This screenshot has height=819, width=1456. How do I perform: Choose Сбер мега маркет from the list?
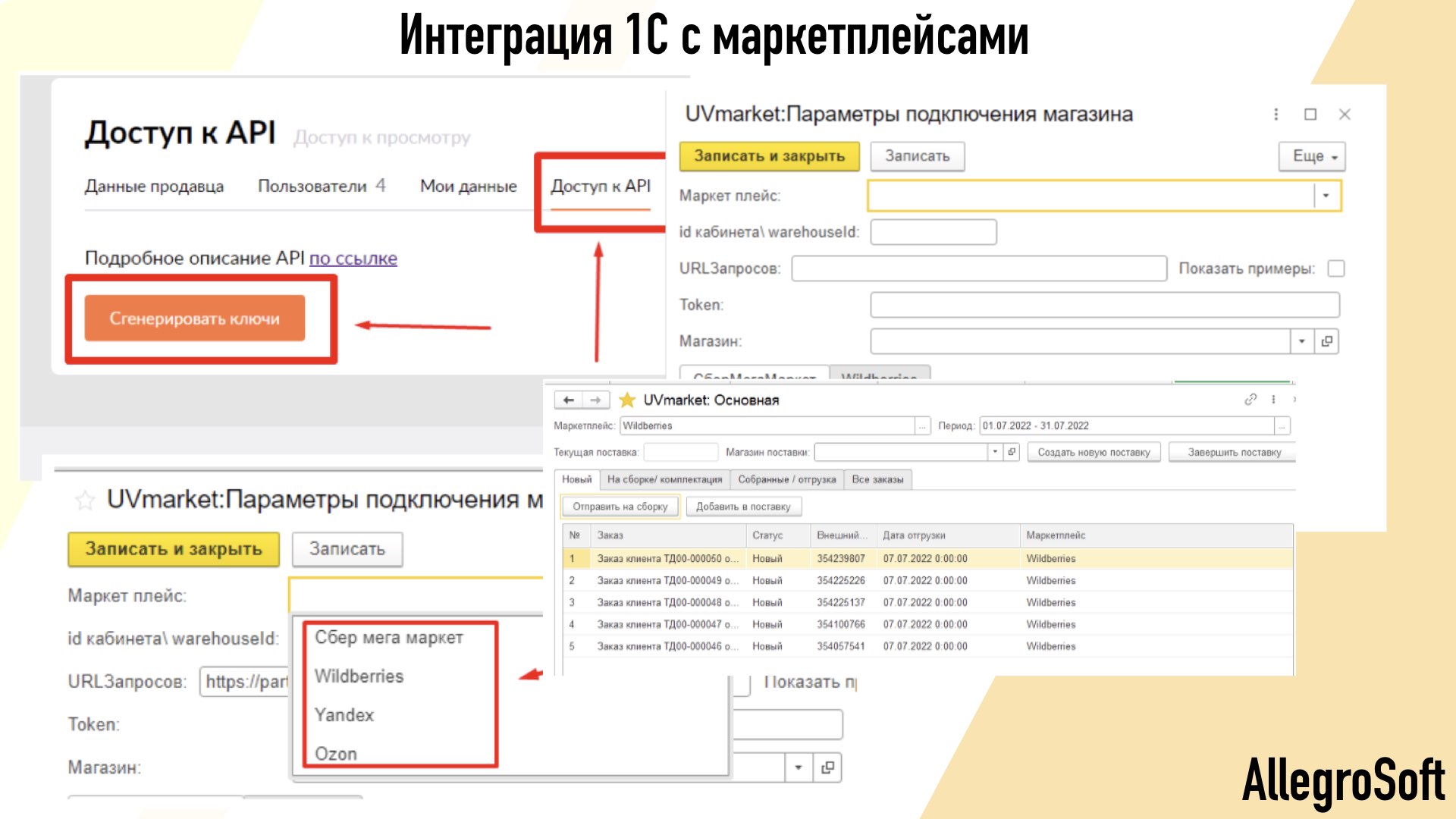388,638
